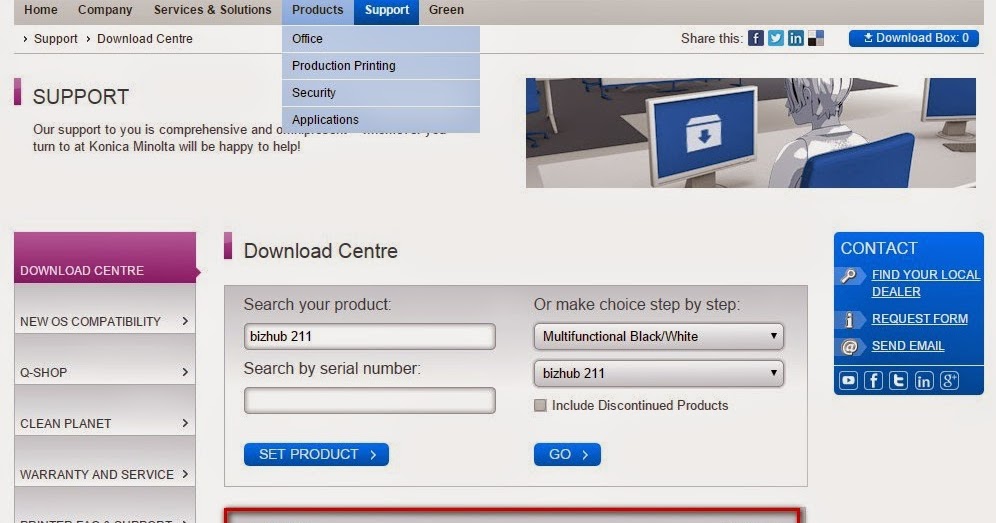Open bizhub 211 model dropdown
This screenshot has width=996, height=523.
(x=659, y=373)
